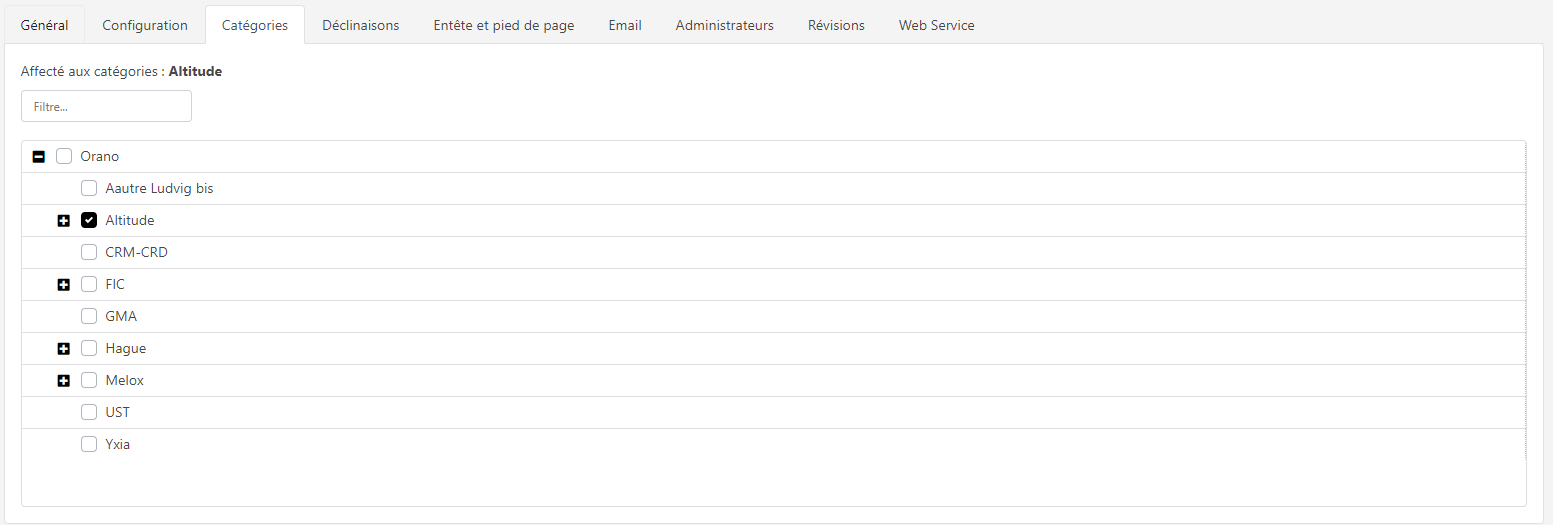The height and width of the screenshot is (525, 1553).
Task: Select the Web Service tab
Action: coord(936,25)
